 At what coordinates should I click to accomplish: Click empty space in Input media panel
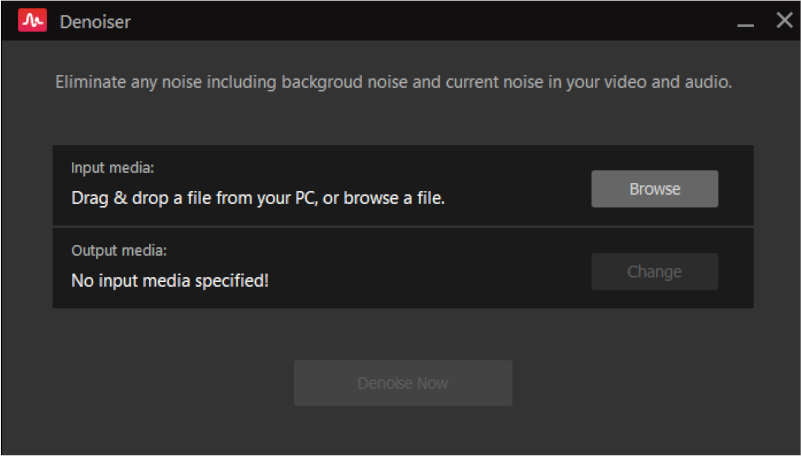[x=520, y=180]
